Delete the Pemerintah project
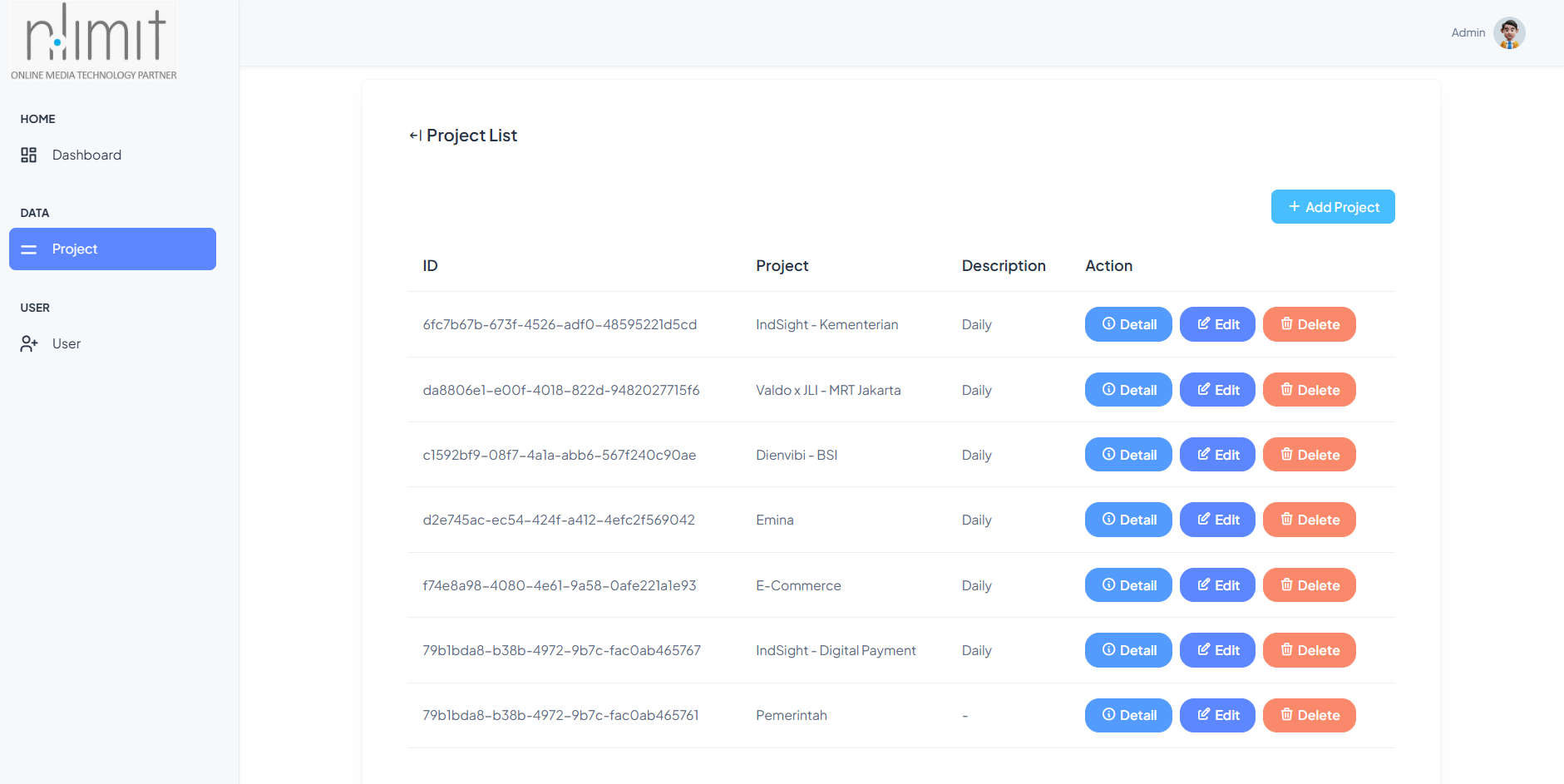This screenshot has width=1564, height=784. pyautogui.click(x=1309, y=716)
